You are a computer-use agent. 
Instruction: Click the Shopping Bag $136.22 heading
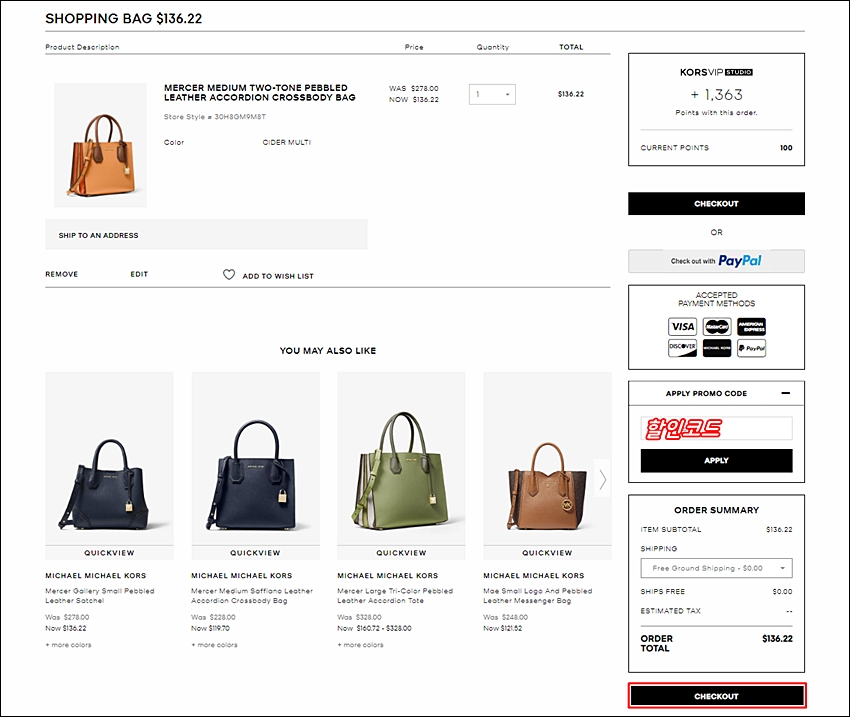click(x=124, y=18)
